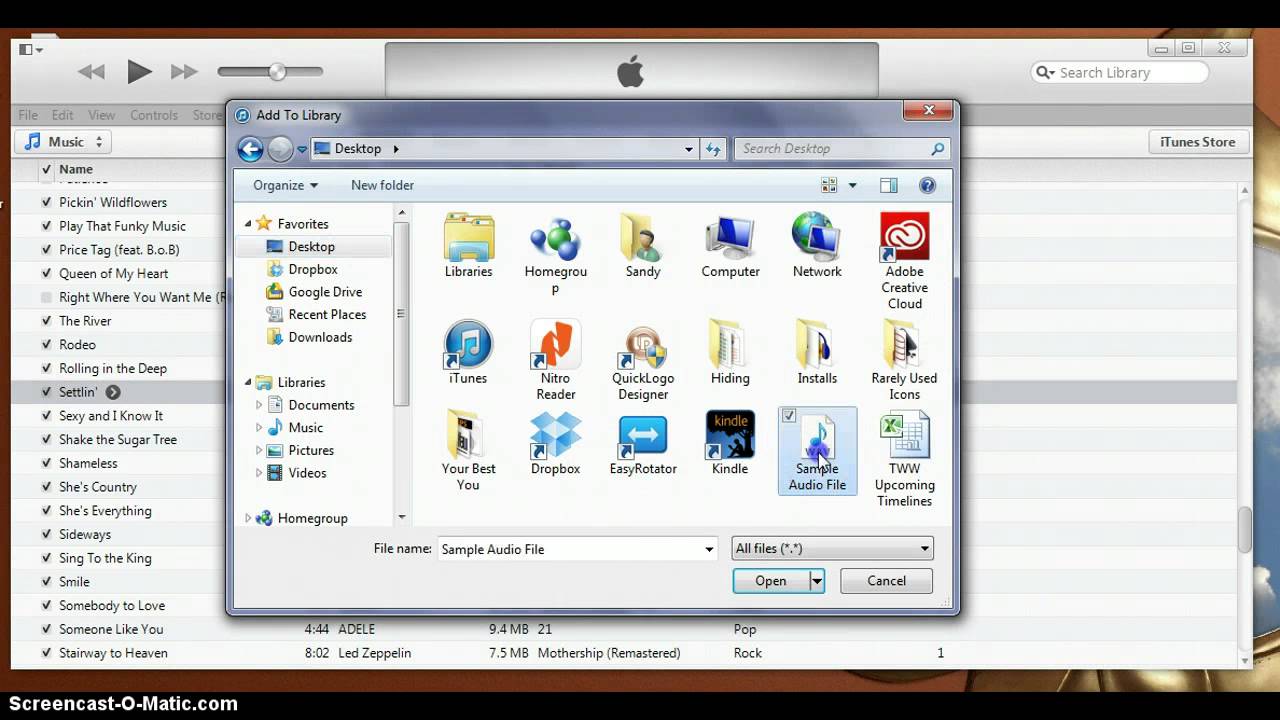The image size is (1280, 720).
Task: Click the Cancel button
Action: tap(887, 581)
